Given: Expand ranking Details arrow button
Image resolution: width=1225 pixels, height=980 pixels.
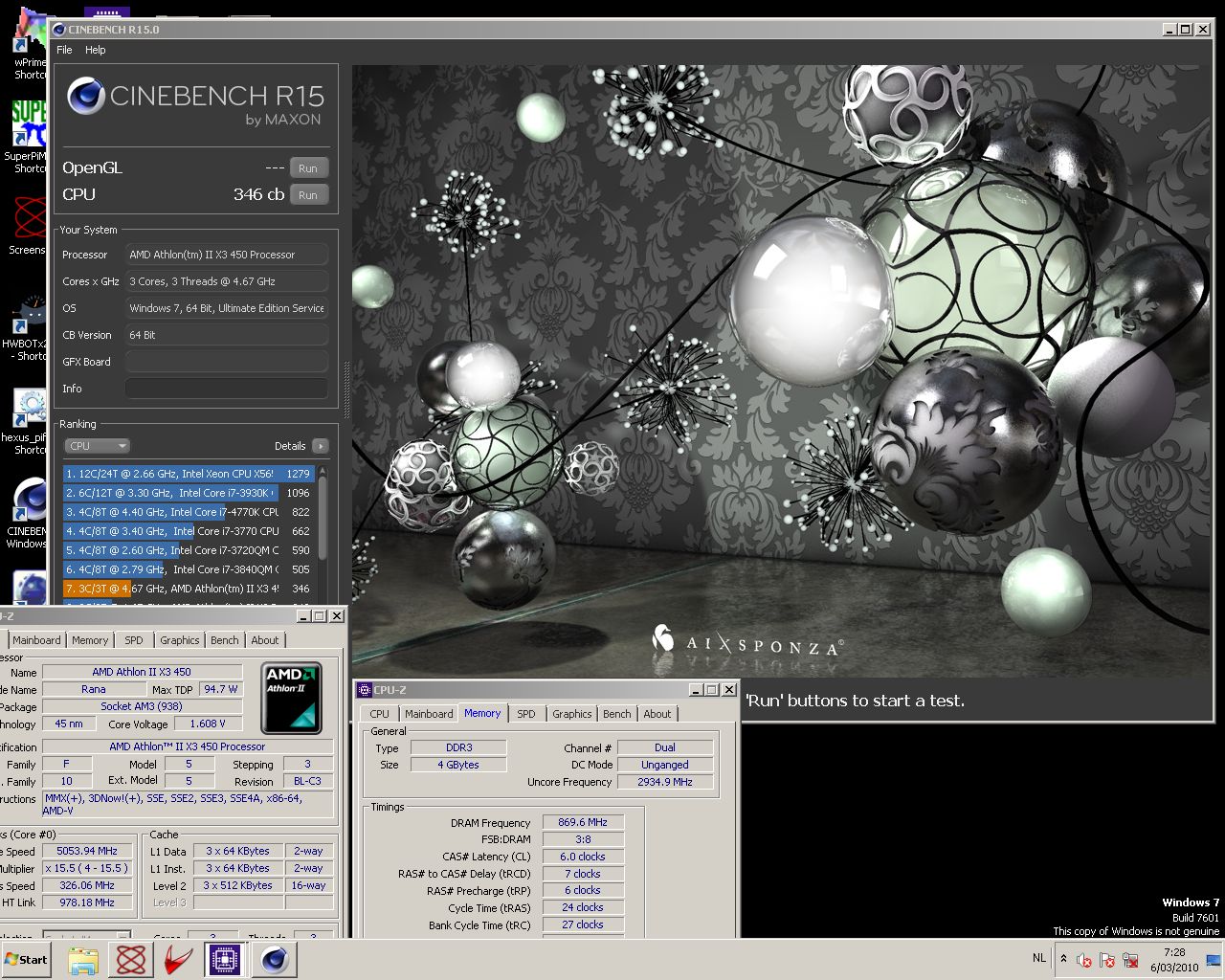Looking at the screenshot, I should [320, 446].
